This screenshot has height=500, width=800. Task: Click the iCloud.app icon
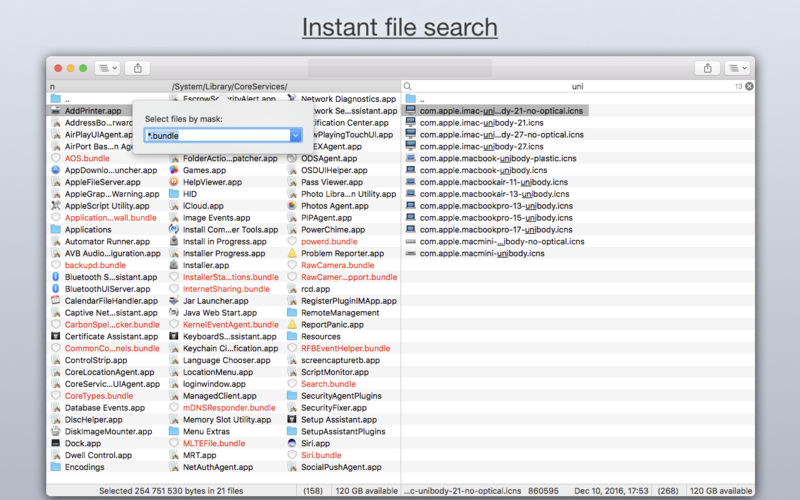[x=174, y=206]
